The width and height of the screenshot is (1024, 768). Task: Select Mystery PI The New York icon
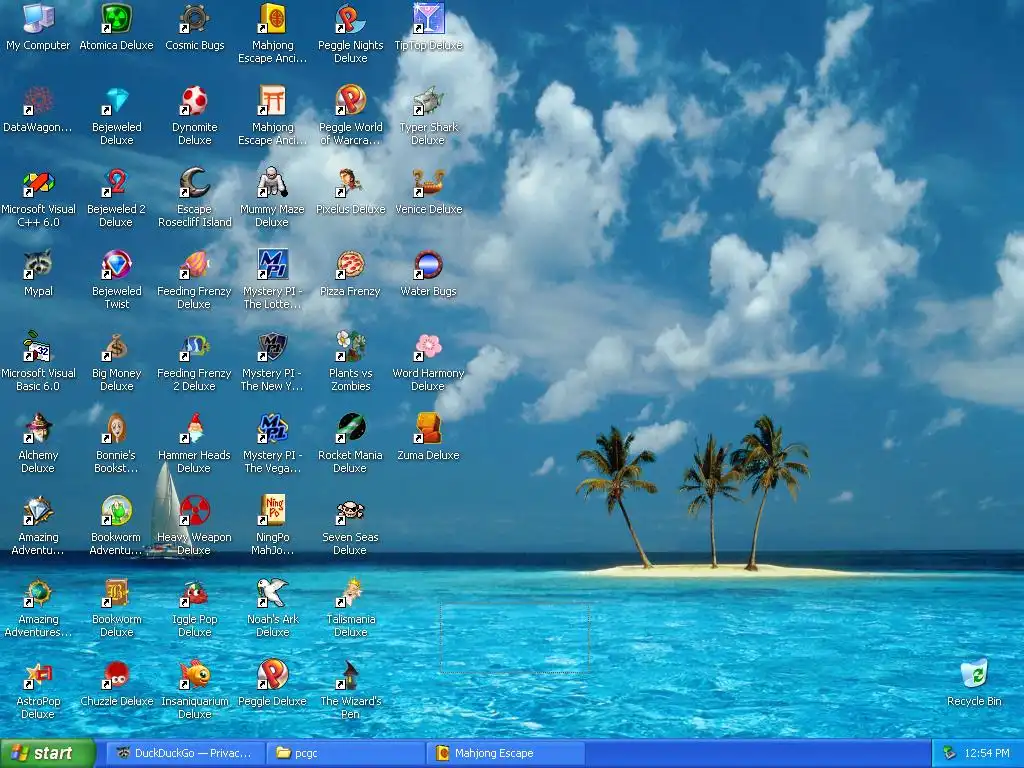click(x=272, y=347)
